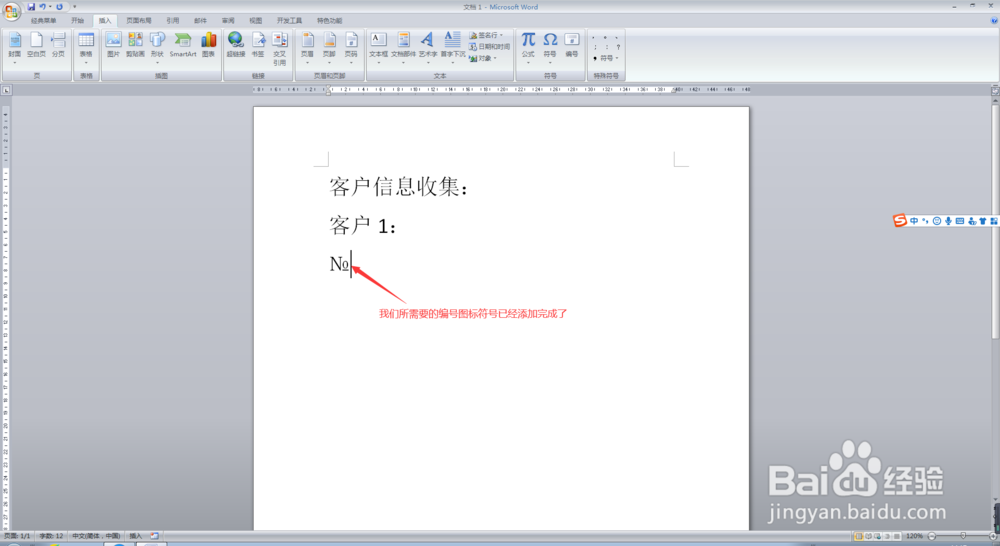Insert a hyperlink (超链接)
The height and width of the screenshot is (546, 1000).
pyautogui.click(x=235, y=45)
